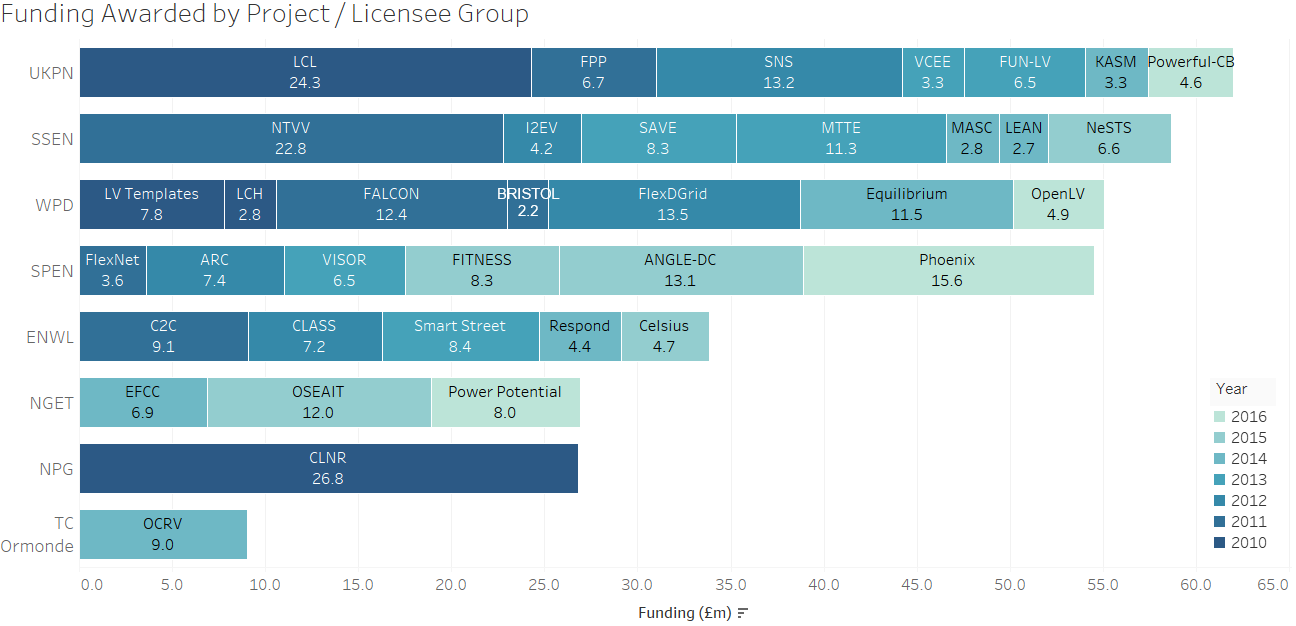Click the NPG row label
Viewport: 1296px width, 626px height.
pos(56,469)
